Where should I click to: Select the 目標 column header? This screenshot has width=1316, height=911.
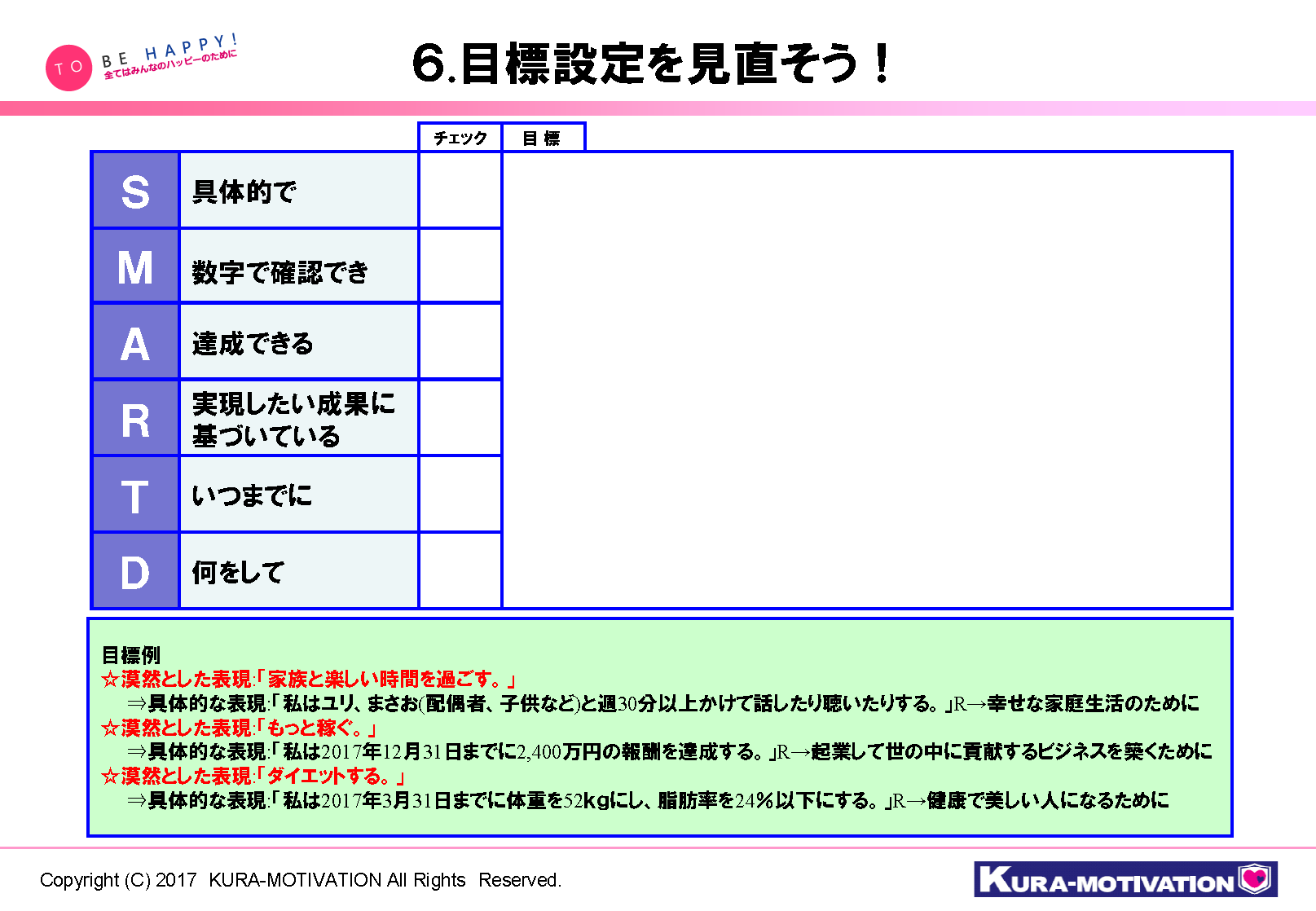(543, 138)
